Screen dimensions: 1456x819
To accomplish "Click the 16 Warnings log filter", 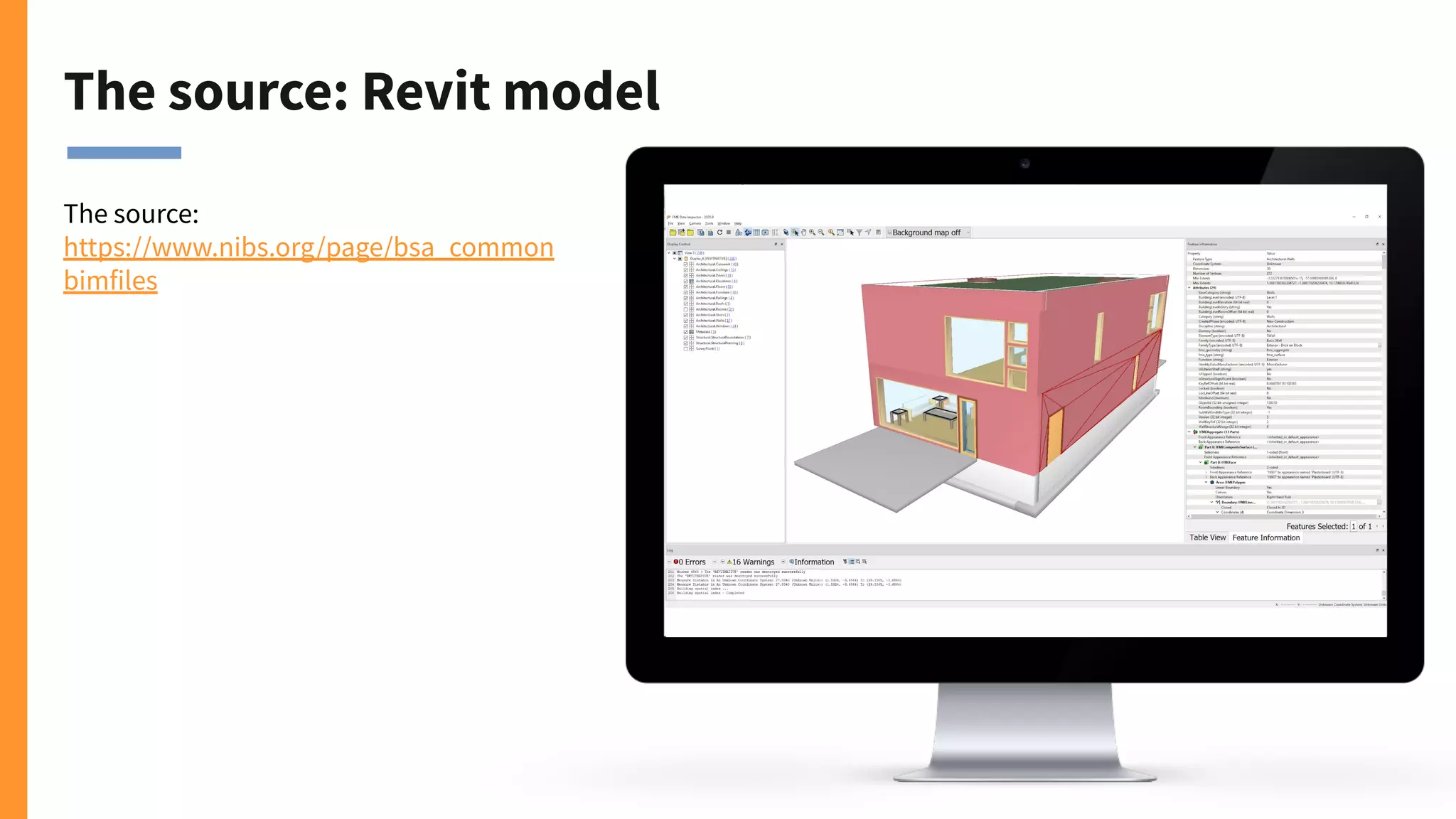I will 751,562.
